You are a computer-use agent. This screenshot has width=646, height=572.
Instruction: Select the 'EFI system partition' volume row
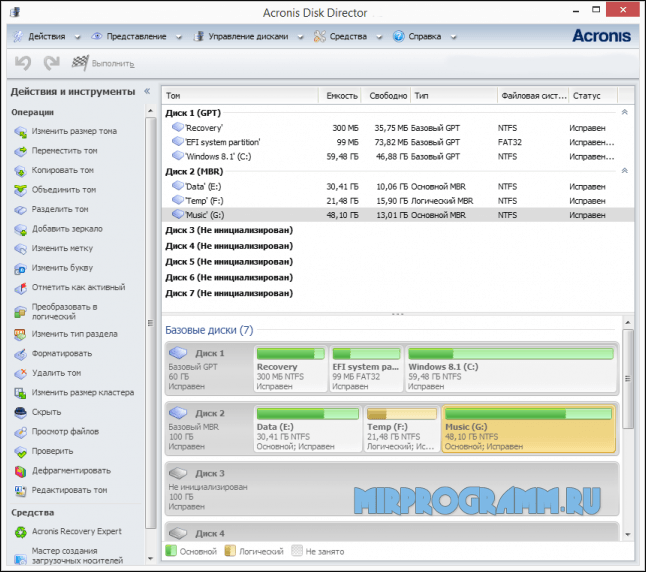point(398,142)
